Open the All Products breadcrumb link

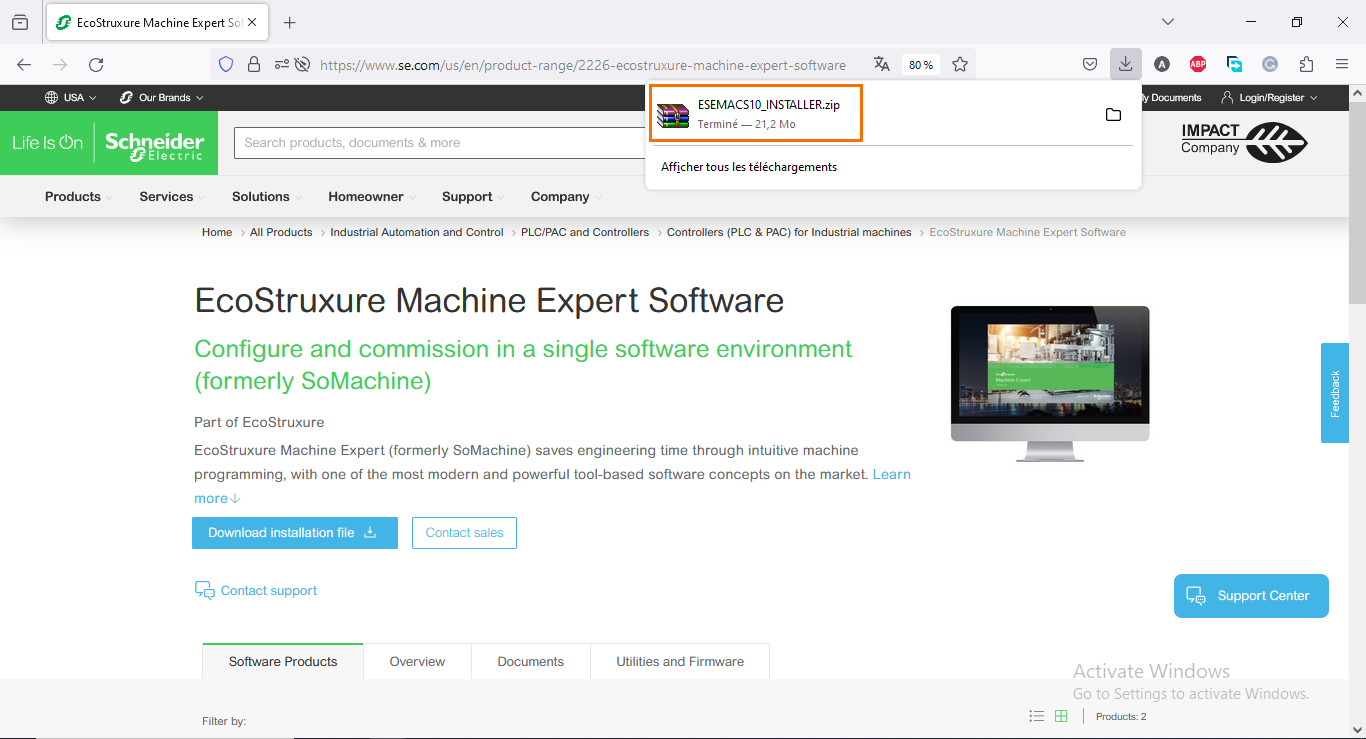pos(281,232)
